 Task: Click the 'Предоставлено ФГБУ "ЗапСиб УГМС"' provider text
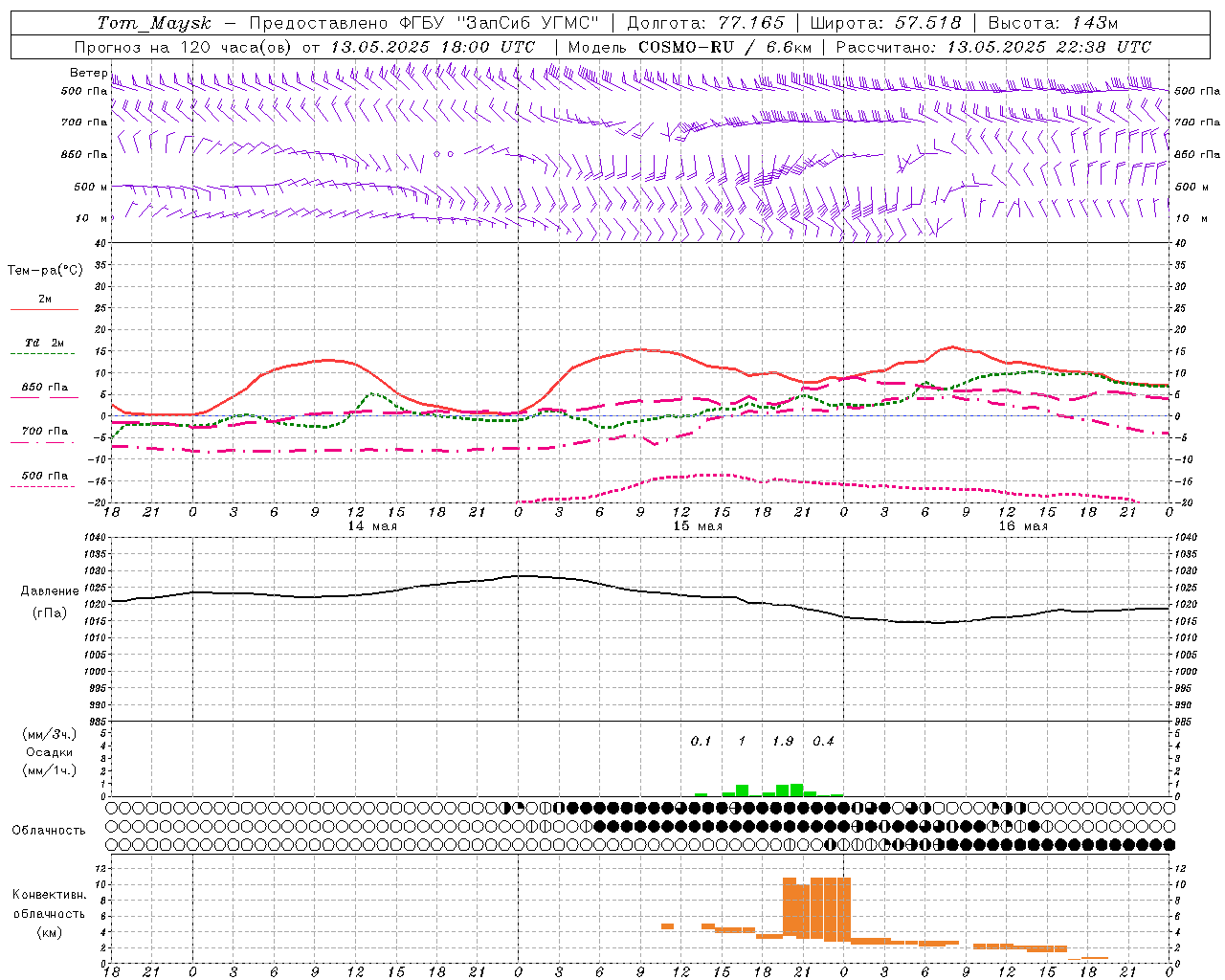tap(424, 23)
